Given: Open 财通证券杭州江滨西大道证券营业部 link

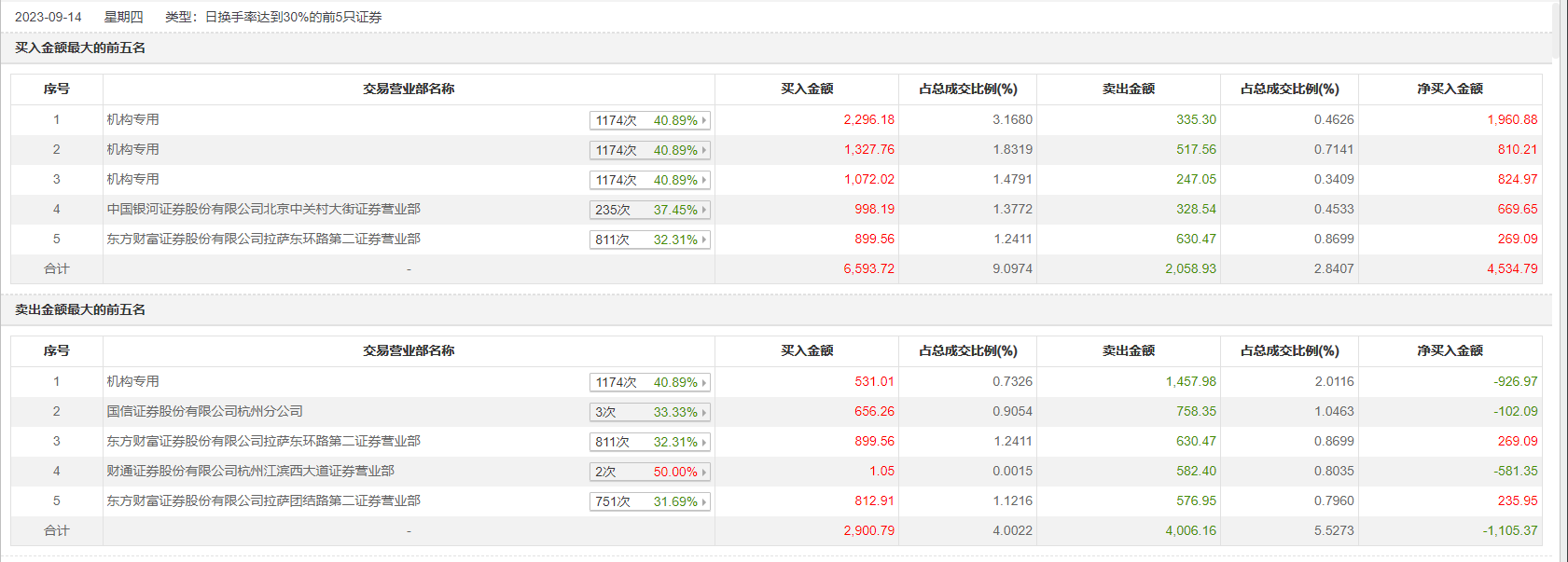Looking at the screenshot, I should point(250,471).
